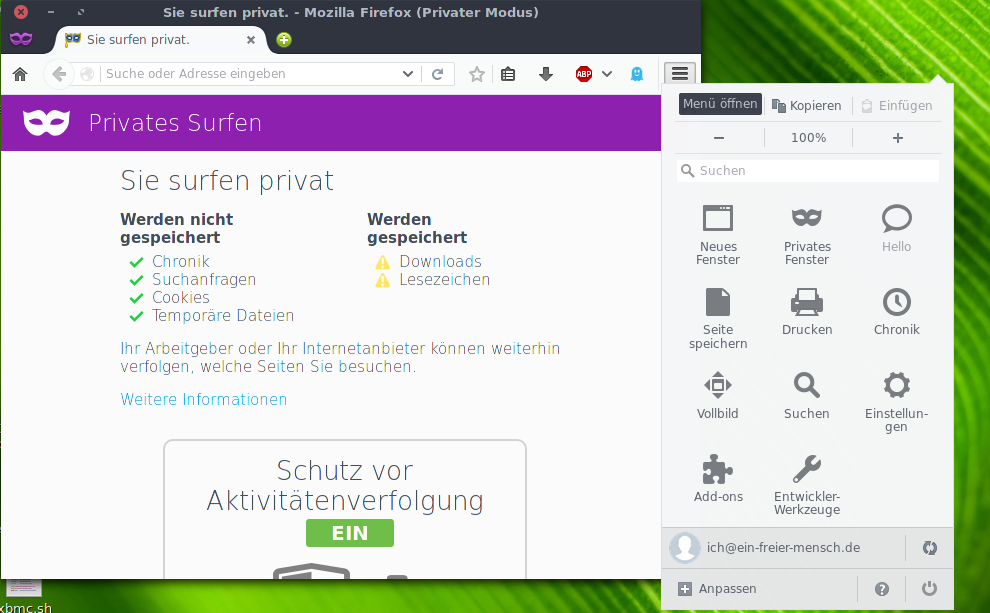Toggle the EIN tracking protection badge

point(349,533)
